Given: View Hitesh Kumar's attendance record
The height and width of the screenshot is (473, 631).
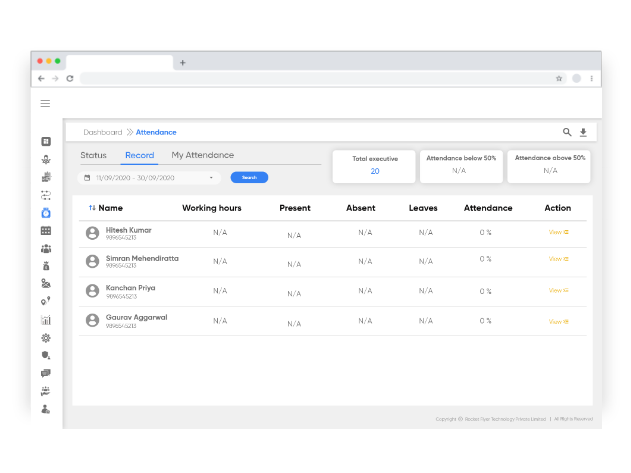Looking at the screenshot, I should coord(559,232).
